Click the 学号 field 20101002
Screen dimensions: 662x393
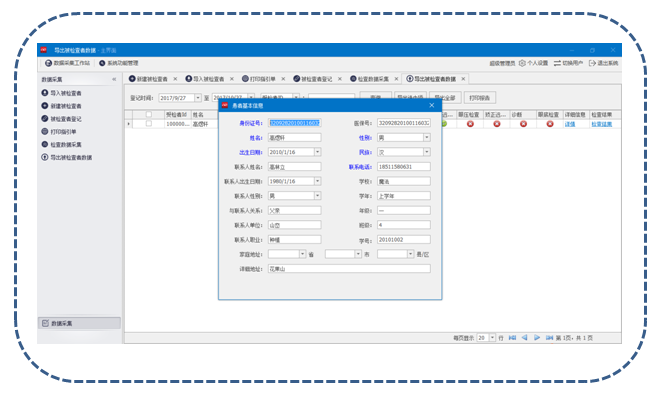(404, 239)
